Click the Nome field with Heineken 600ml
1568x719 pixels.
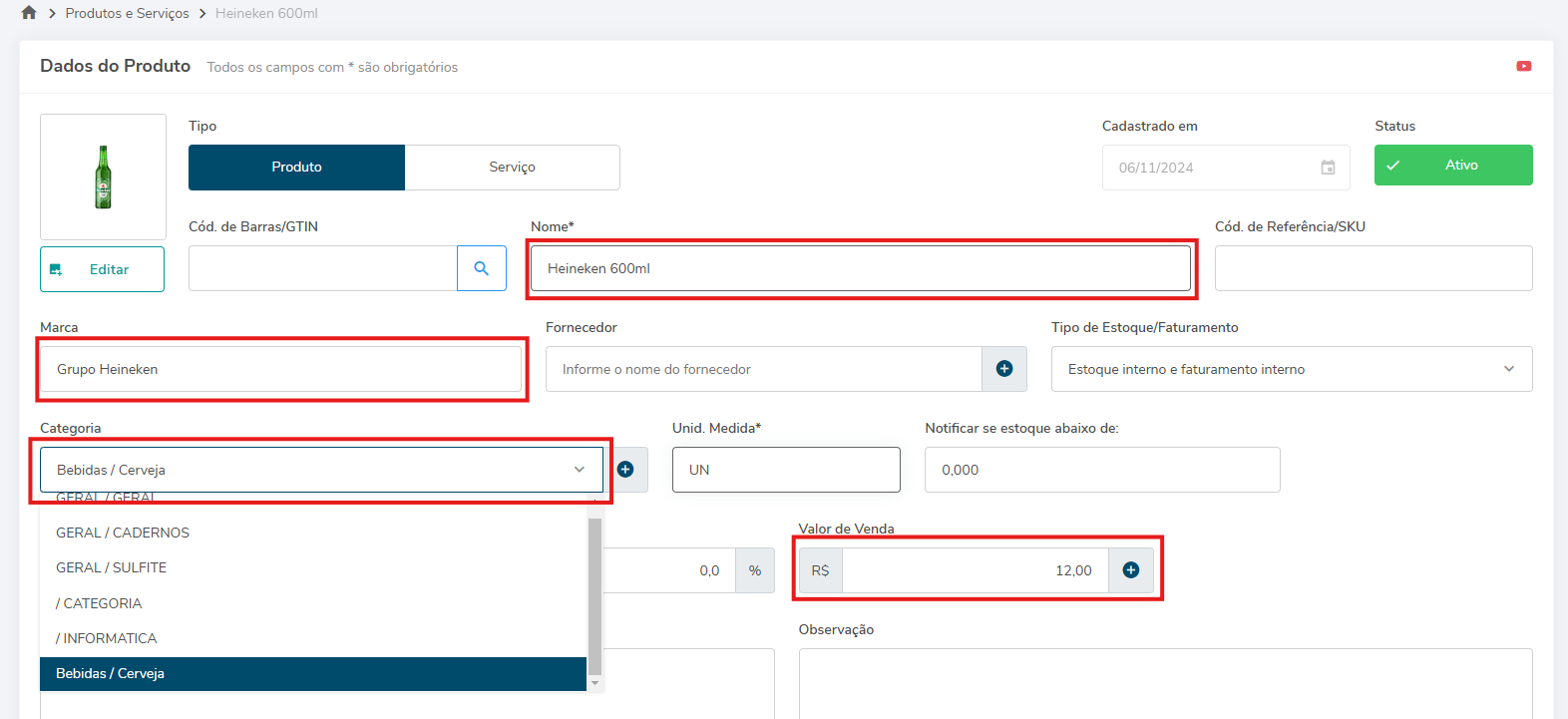[x=861, y=268]
